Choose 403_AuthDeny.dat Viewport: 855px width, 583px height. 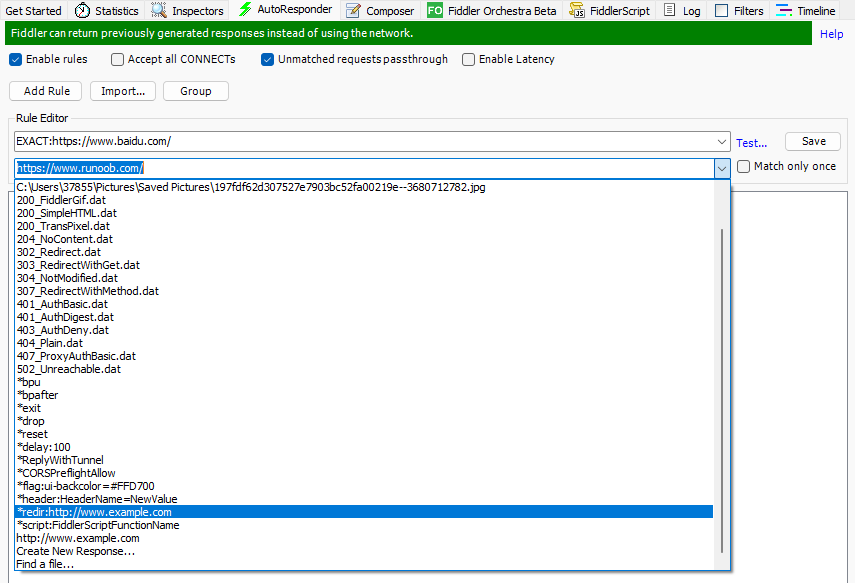coord(364,330)
